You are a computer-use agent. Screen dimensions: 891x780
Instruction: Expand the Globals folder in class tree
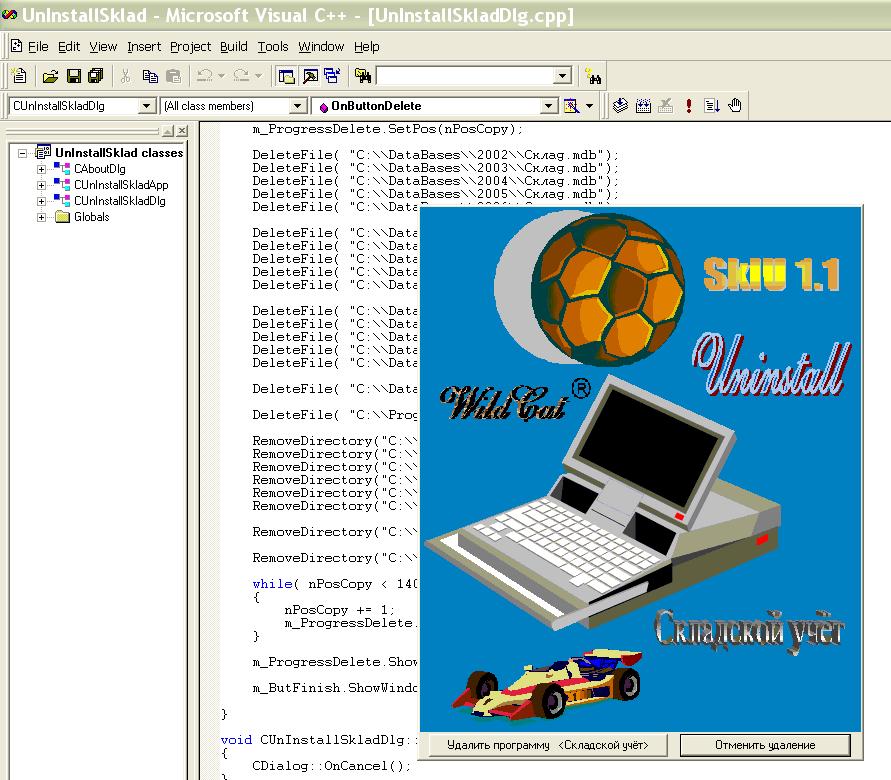pyautogui.click(x=42, y=217)
